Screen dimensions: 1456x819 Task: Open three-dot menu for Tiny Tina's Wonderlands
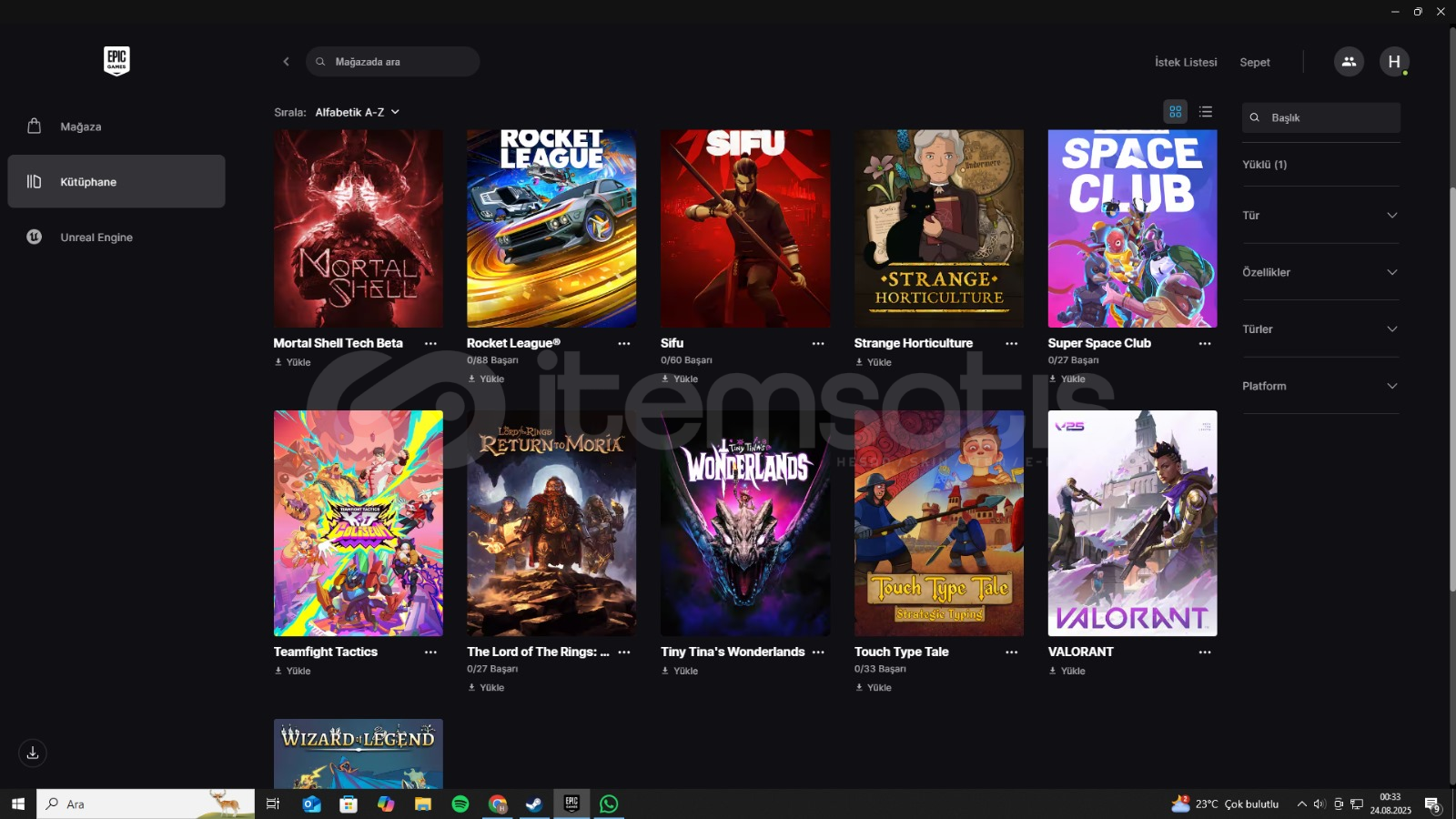pyautogui.click(x=818, y=652)
